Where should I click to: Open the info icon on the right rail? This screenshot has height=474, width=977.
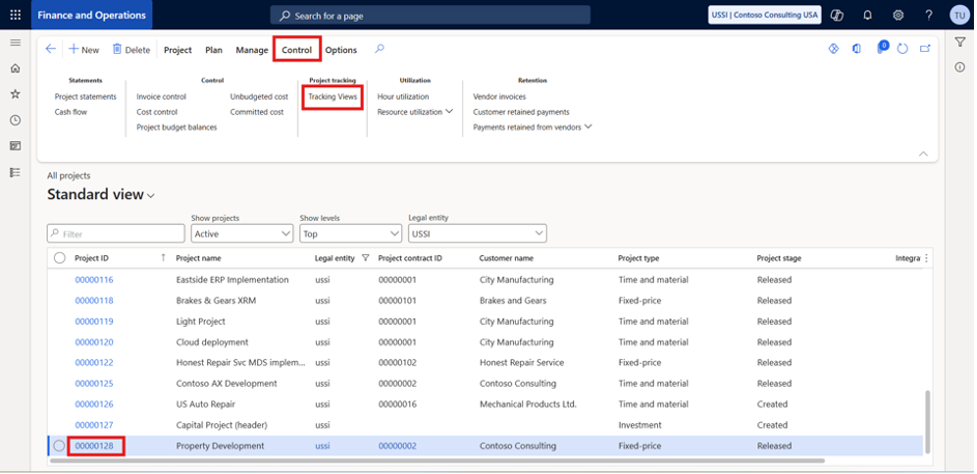[960, 67]
